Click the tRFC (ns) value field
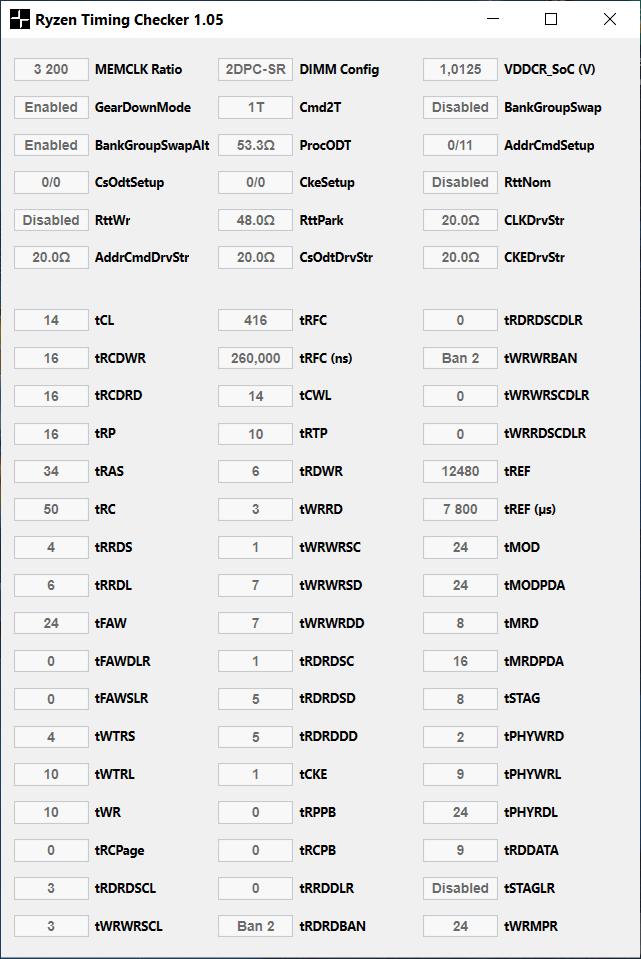 256,358
